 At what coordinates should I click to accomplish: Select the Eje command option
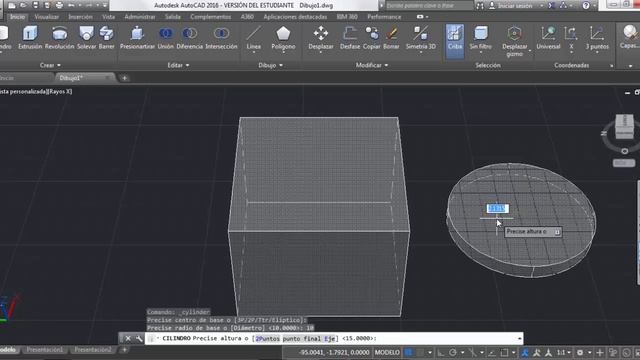(329, 338)
